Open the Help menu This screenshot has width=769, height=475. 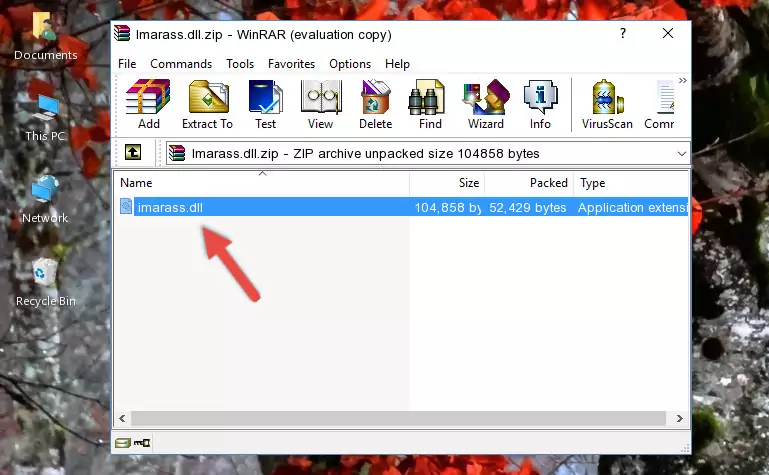coord(397,64)
